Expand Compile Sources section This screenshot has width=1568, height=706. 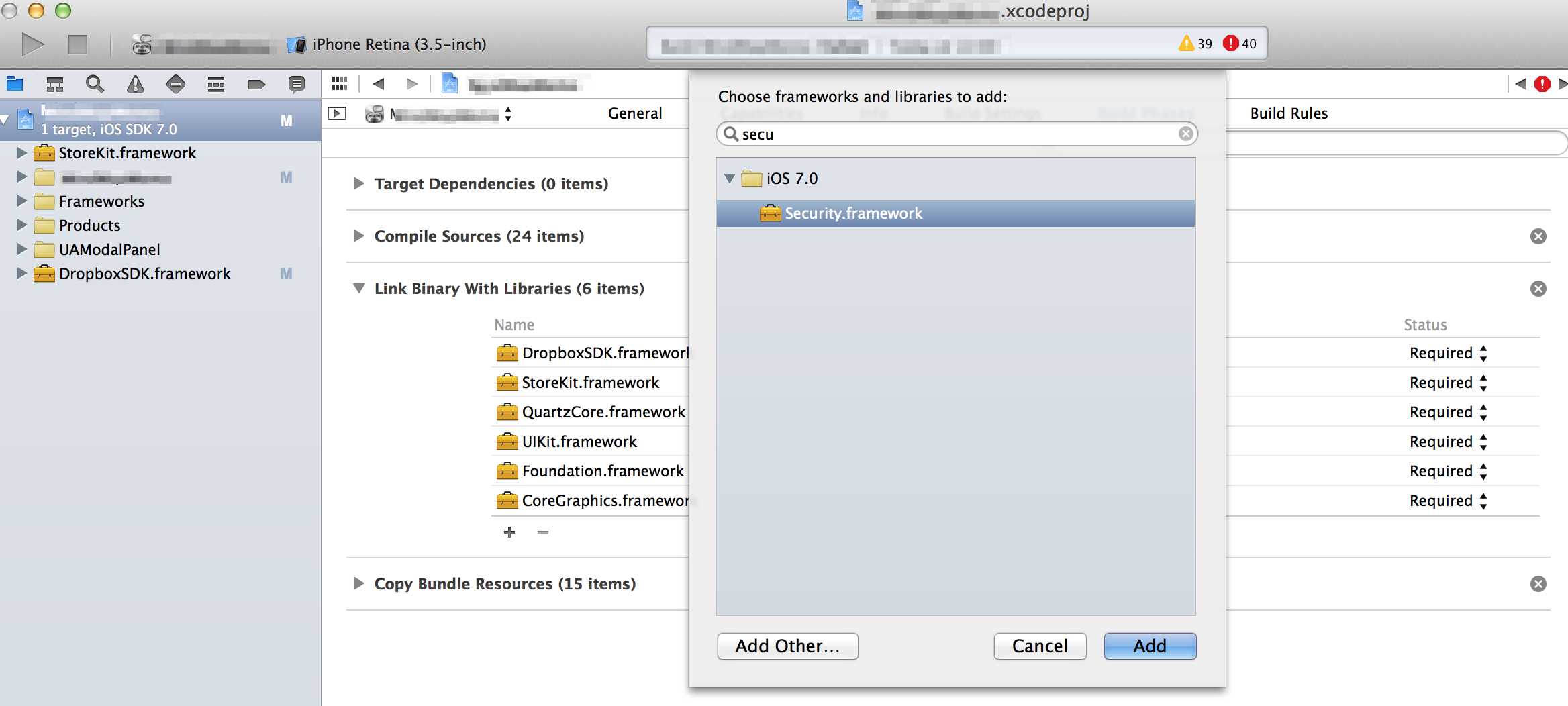(359, 236)
